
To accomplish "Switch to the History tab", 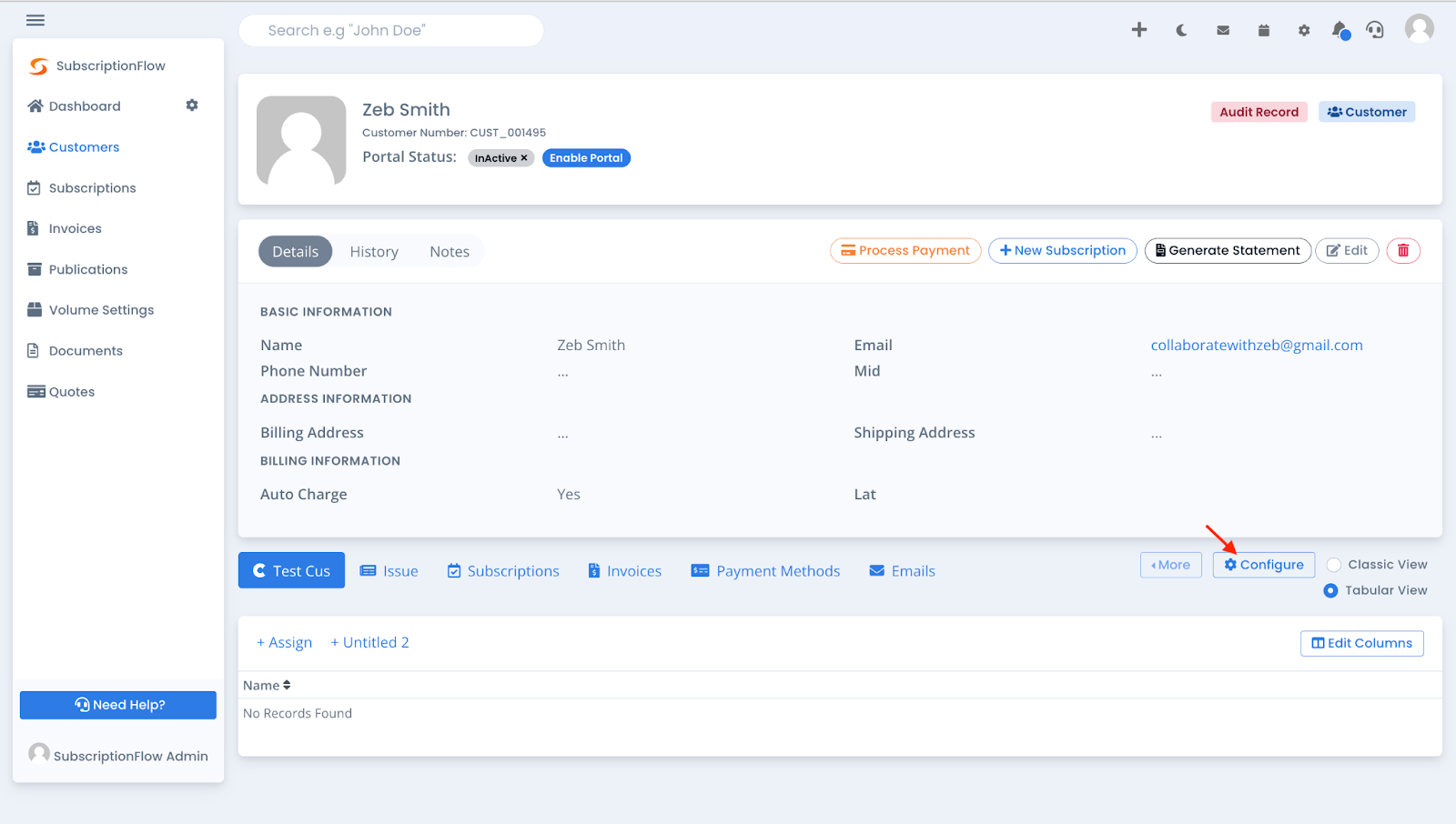I will coord(374,252).
